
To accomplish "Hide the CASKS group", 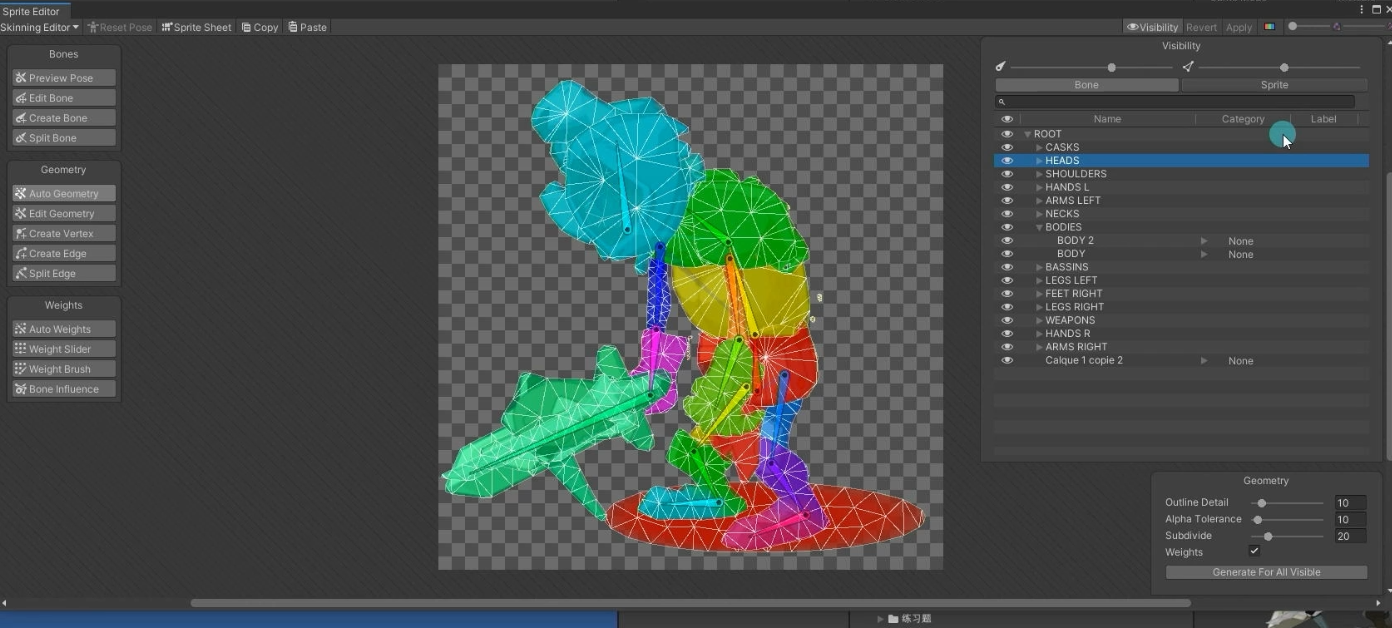I will 1007,147.
